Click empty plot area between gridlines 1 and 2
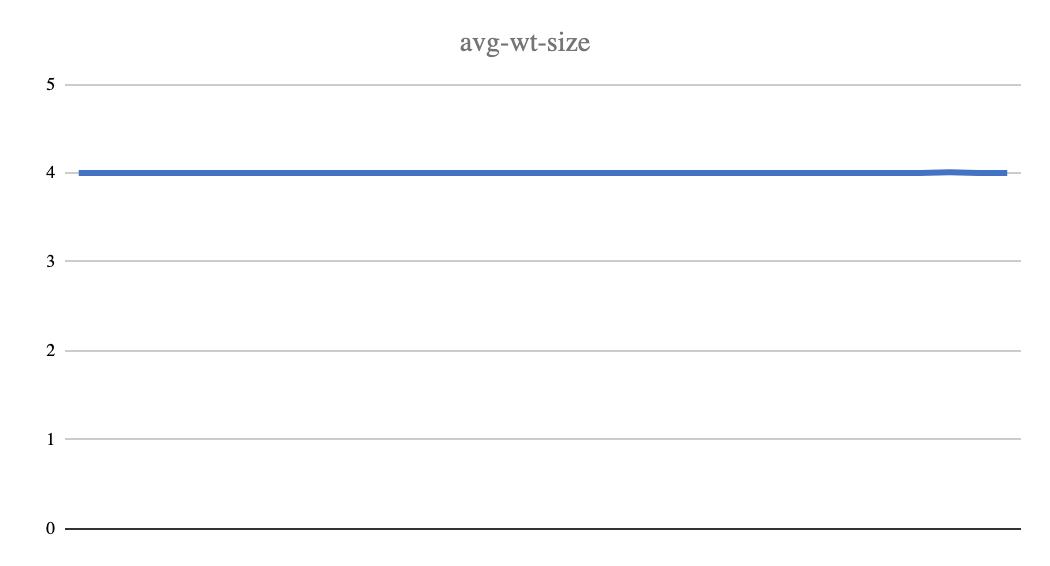1050x566 pixels. click(542, 395)
